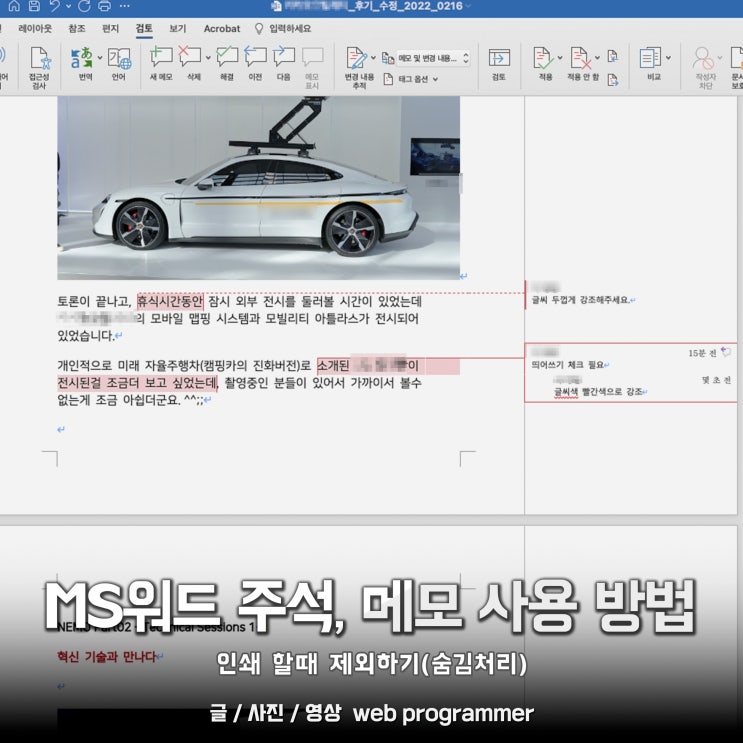
Task: Insert a comment with 새 메모
Action: click(x=161, y=63)
